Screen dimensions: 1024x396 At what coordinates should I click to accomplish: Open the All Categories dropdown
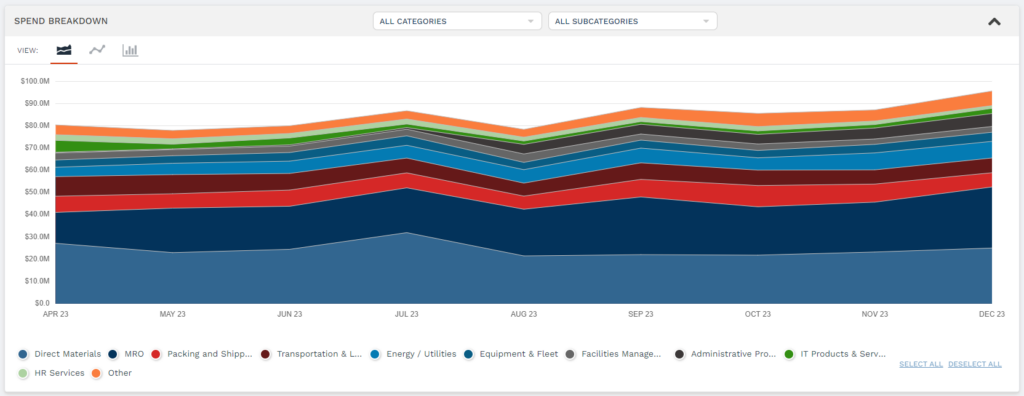(457, 21)
